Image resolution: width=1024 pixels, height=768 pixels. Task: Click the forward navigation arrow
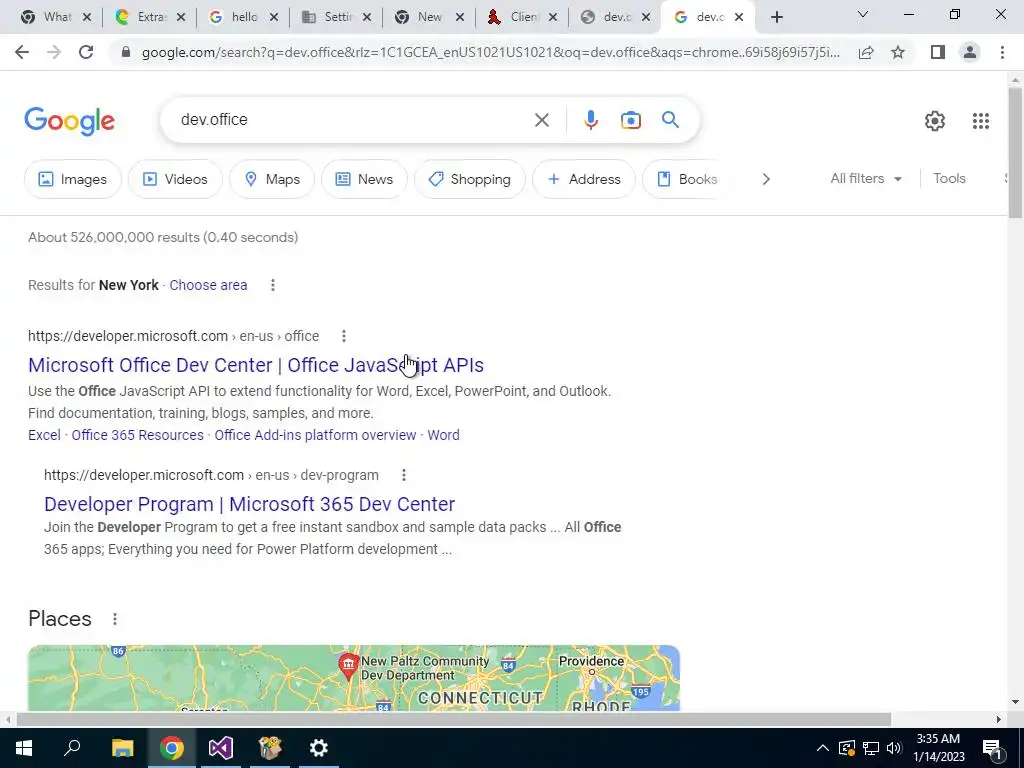click(54, 52)
